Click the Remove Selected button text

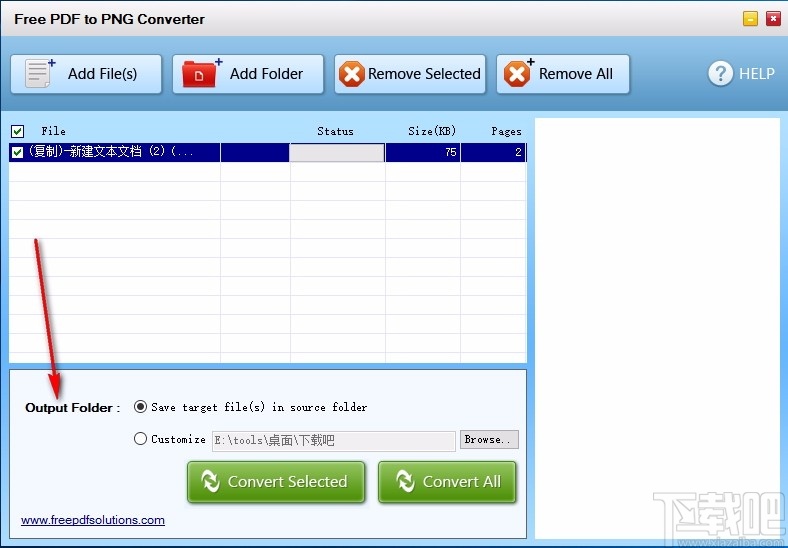(x=424, y=74)
